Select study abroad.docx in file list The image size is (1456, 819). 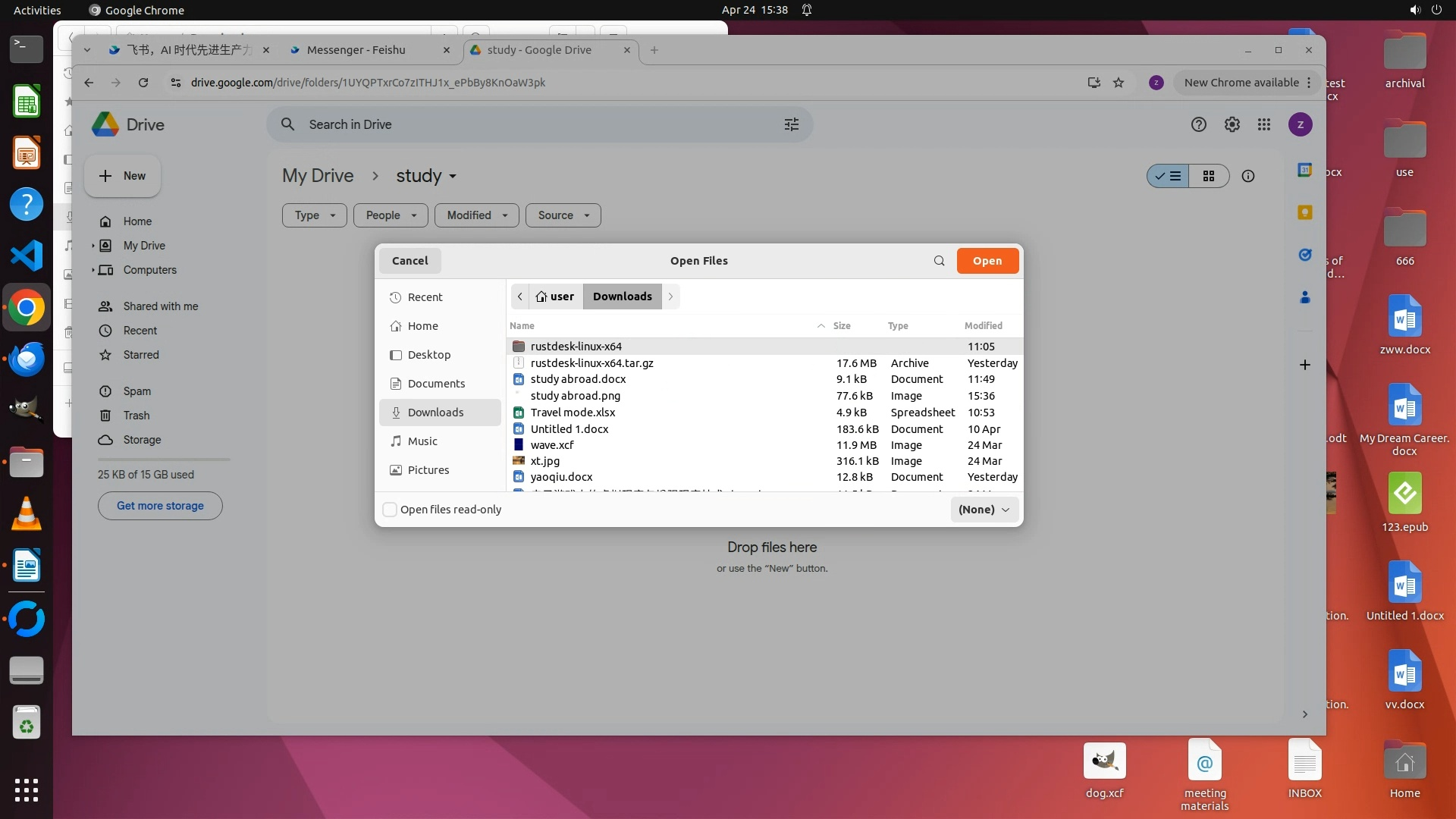click(x=578, y=379)
